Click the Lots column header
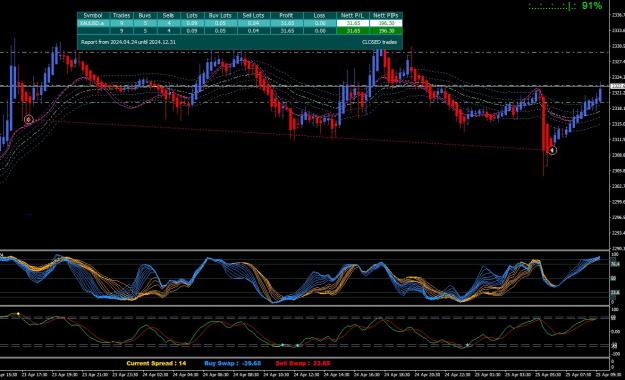 click(192, 16)
